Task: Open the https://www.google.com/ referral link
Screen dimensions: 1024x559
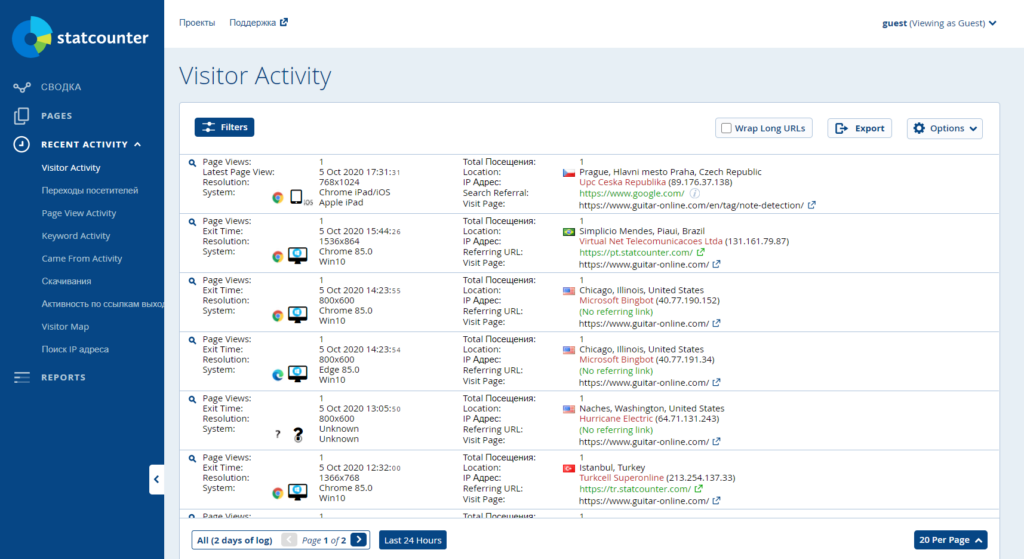Action: pos(632,193)
